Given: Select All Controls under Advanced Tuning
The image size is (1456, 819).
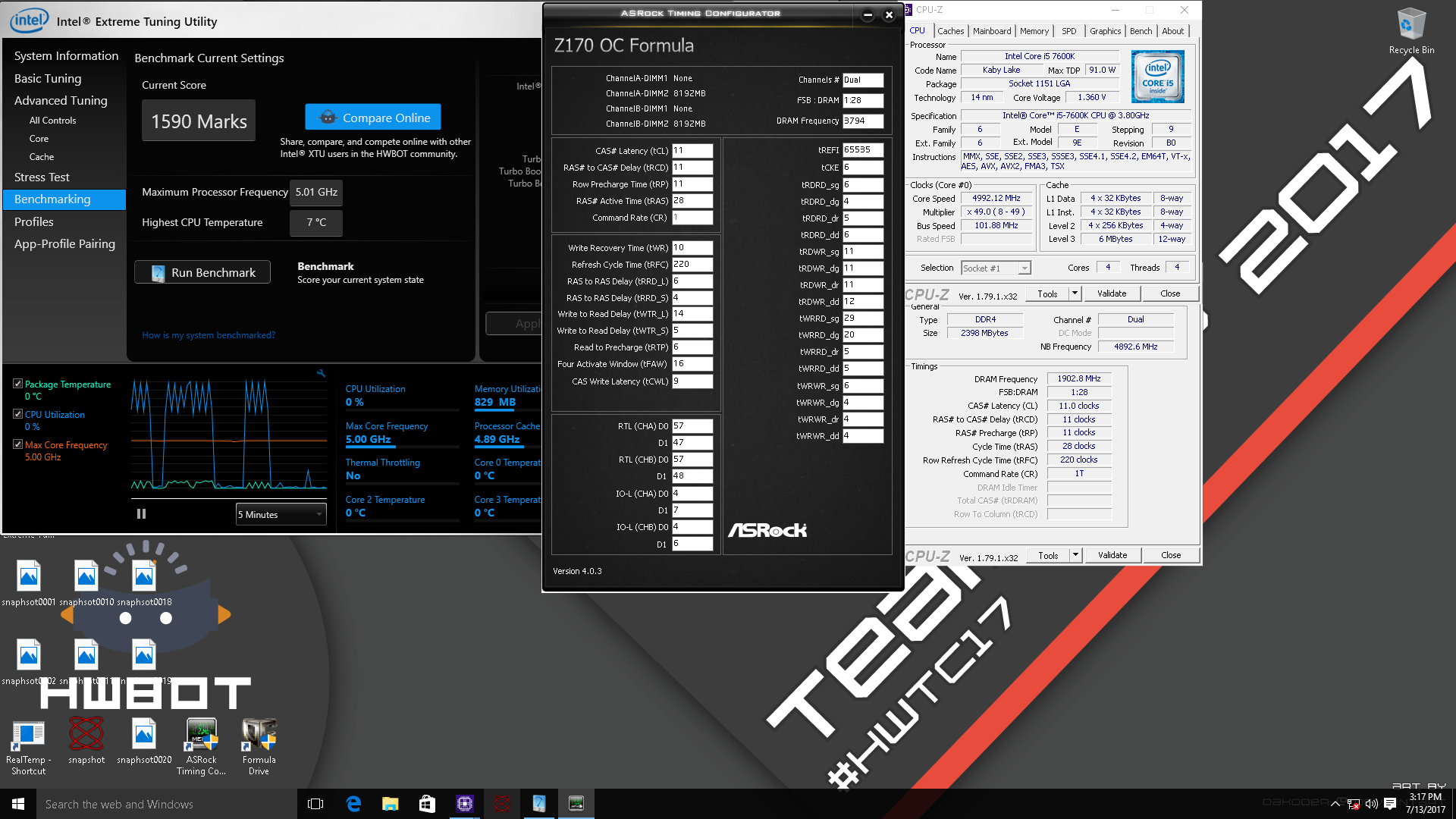Looking at the screenshot, I should 52,121.
